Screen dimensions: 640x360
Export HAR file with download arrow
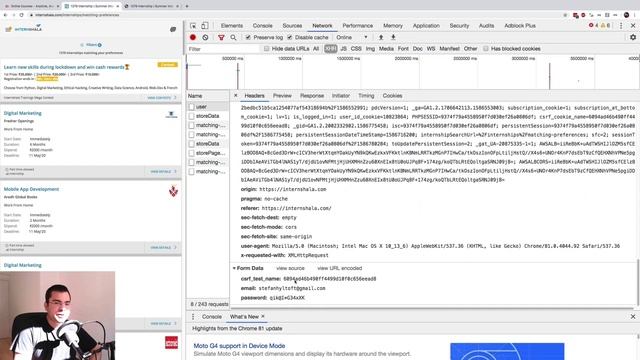(x=393, y=37)
